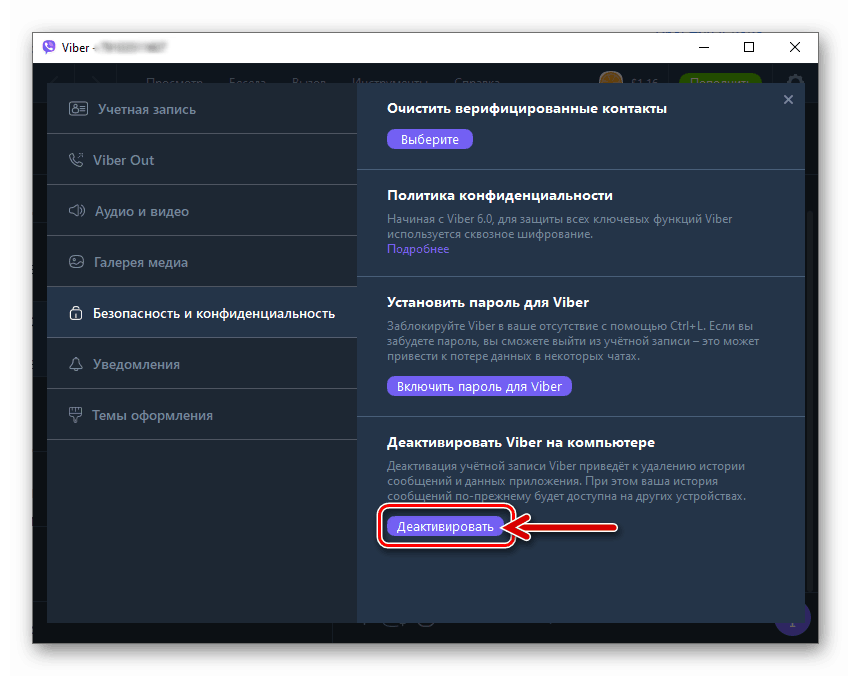Open Уведомления via the bell icon
Viewport: 851px width, 676px height.
coord(77,363)
